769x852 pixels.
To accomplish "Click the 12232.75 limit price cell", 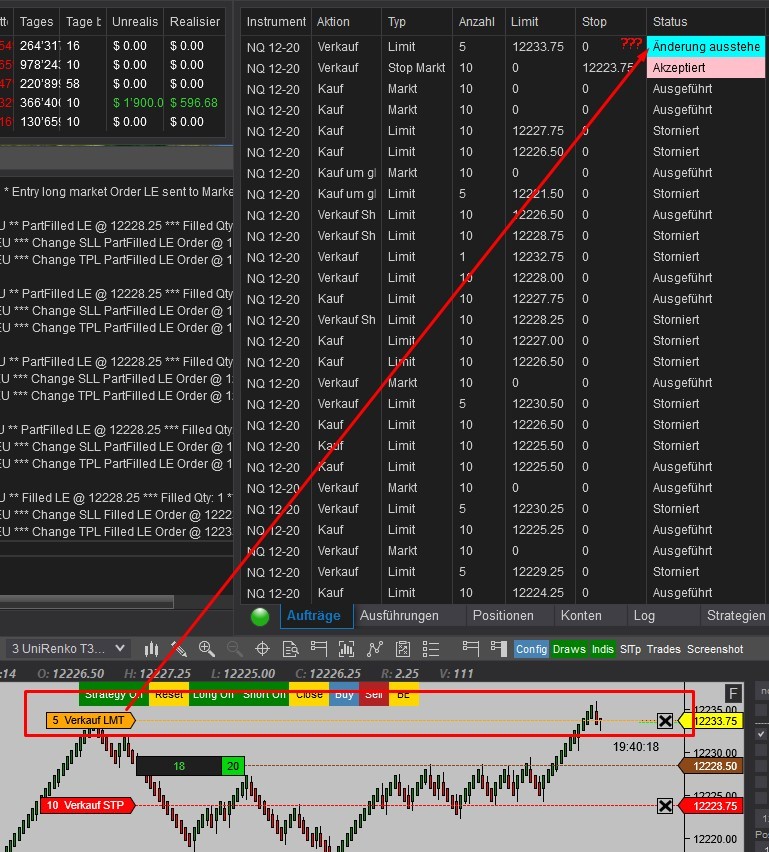I will tap(538, 256).
